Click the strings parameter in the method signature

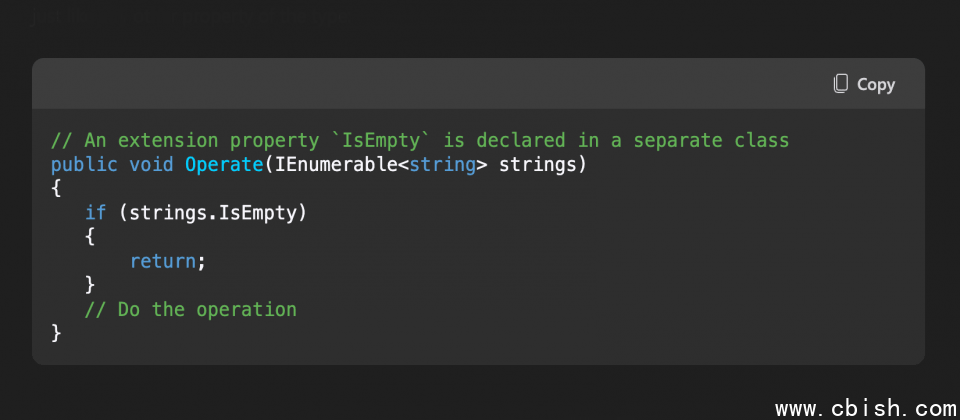point(537,165)
